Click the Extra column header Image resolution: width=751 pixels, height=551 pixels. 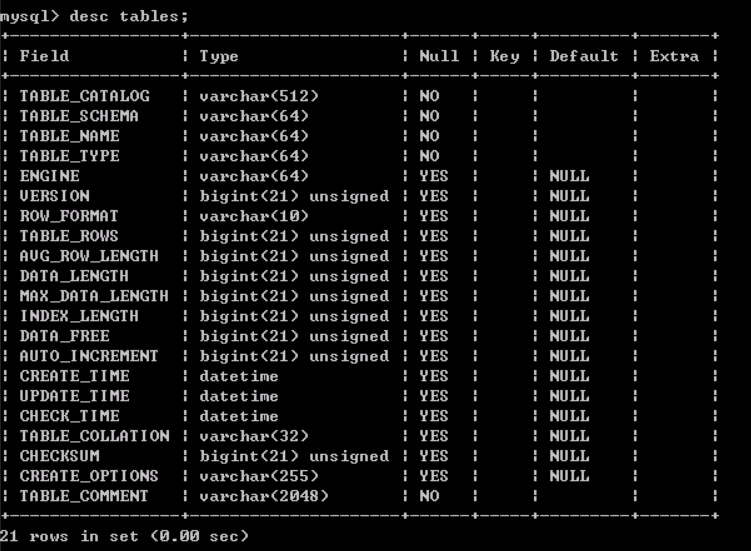click(x=674, y=57)
